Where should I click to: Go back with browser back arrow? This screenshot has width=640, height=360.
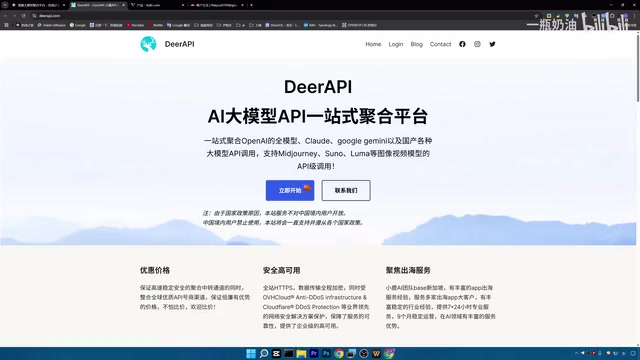(6, 16)
